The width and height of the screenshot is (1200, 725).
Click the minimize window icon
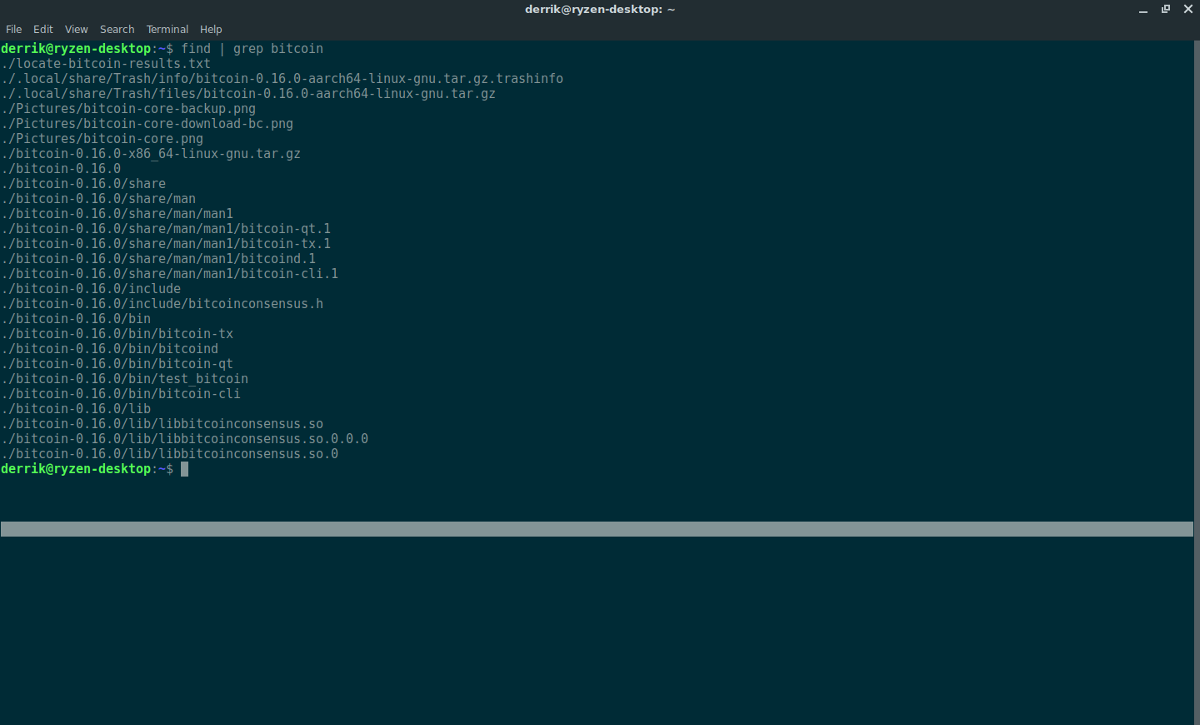(1141, 8)
